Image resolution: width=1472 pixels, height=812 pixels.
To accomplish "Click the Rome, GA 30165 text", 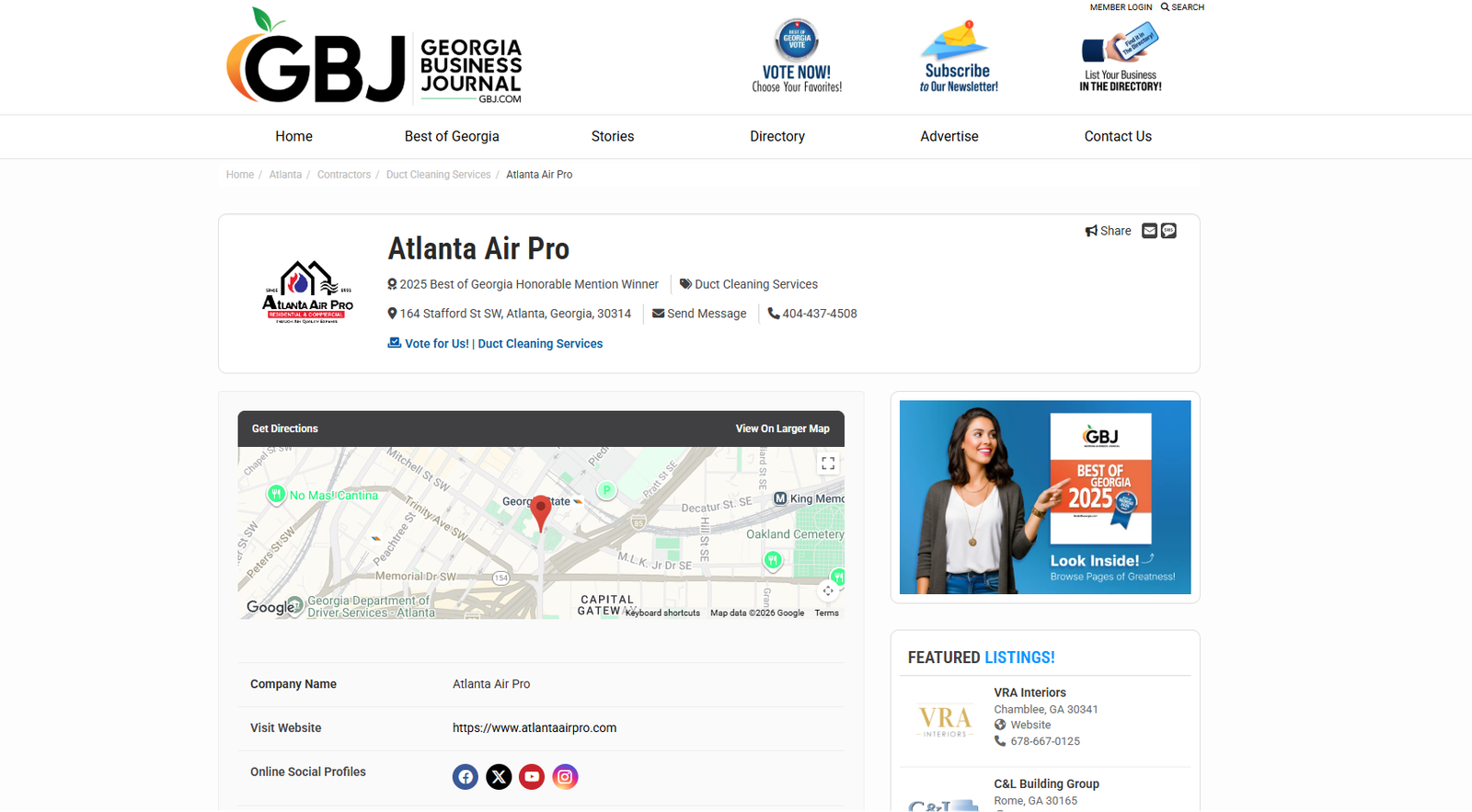I will (x=1036, y=801).
